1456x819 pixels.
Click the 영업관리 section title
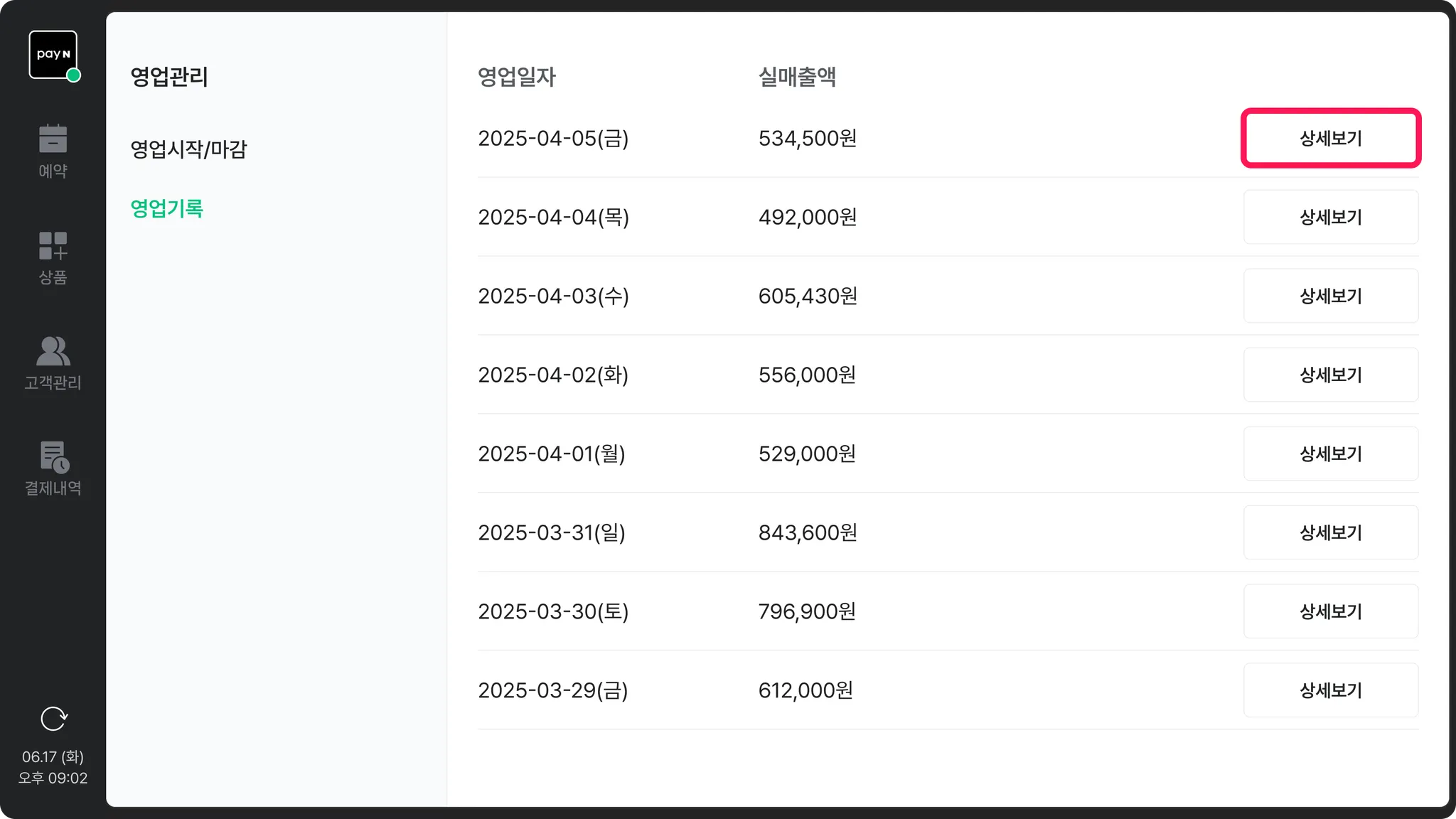tap(169, 77)
